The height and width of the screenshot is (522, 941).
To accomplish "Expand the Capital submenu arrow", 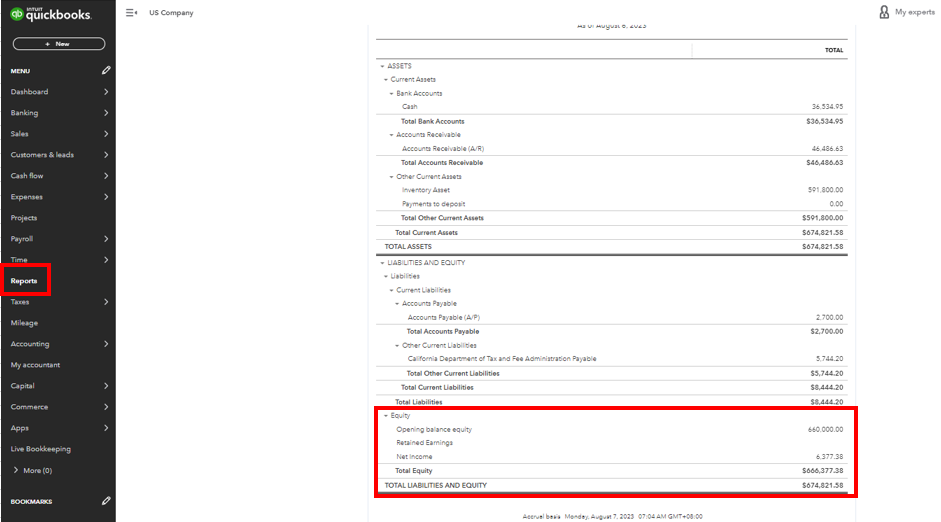I will [x=106, y=386].
